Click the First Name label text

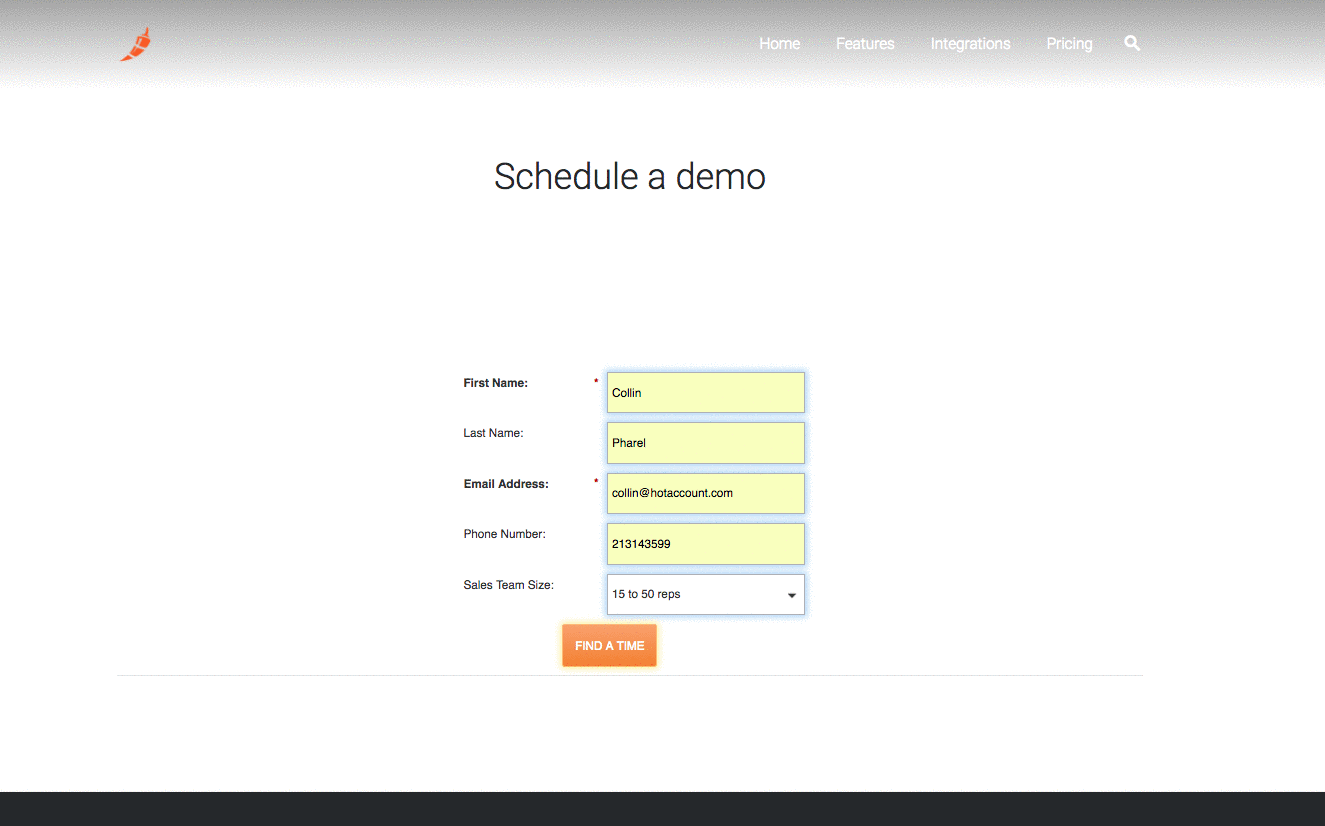coord(495,383)
